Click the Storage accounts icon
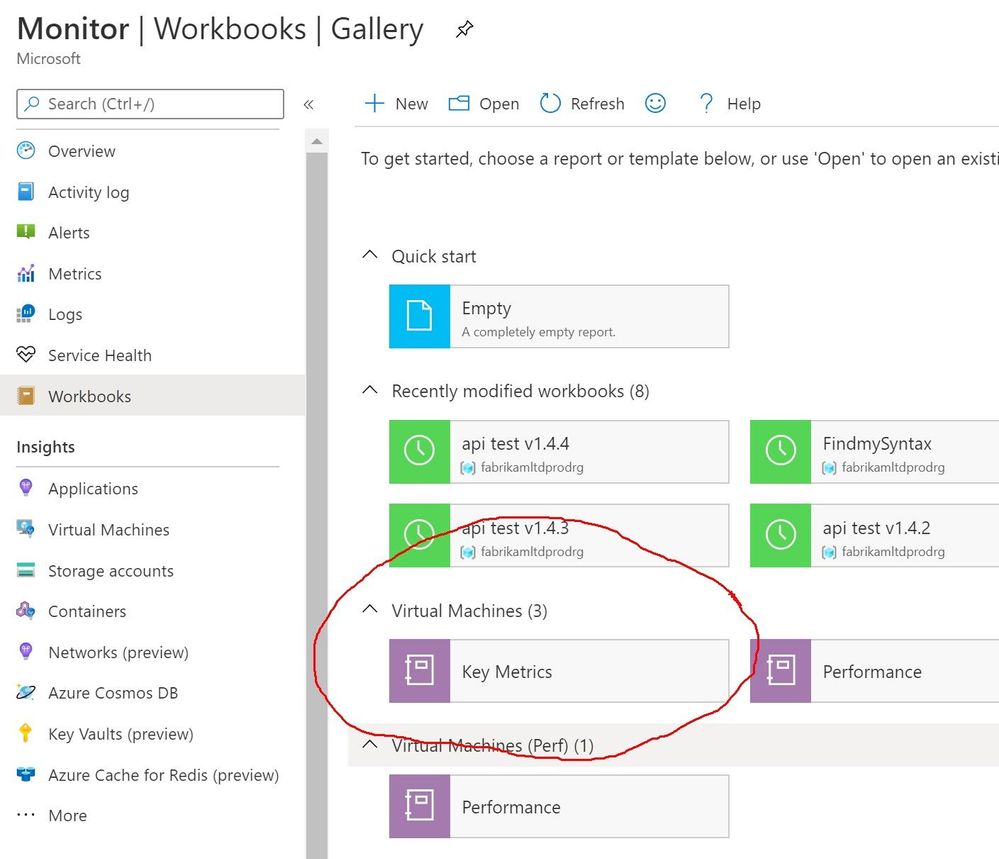The image size is (999, 859). click(x=25, y=570)
